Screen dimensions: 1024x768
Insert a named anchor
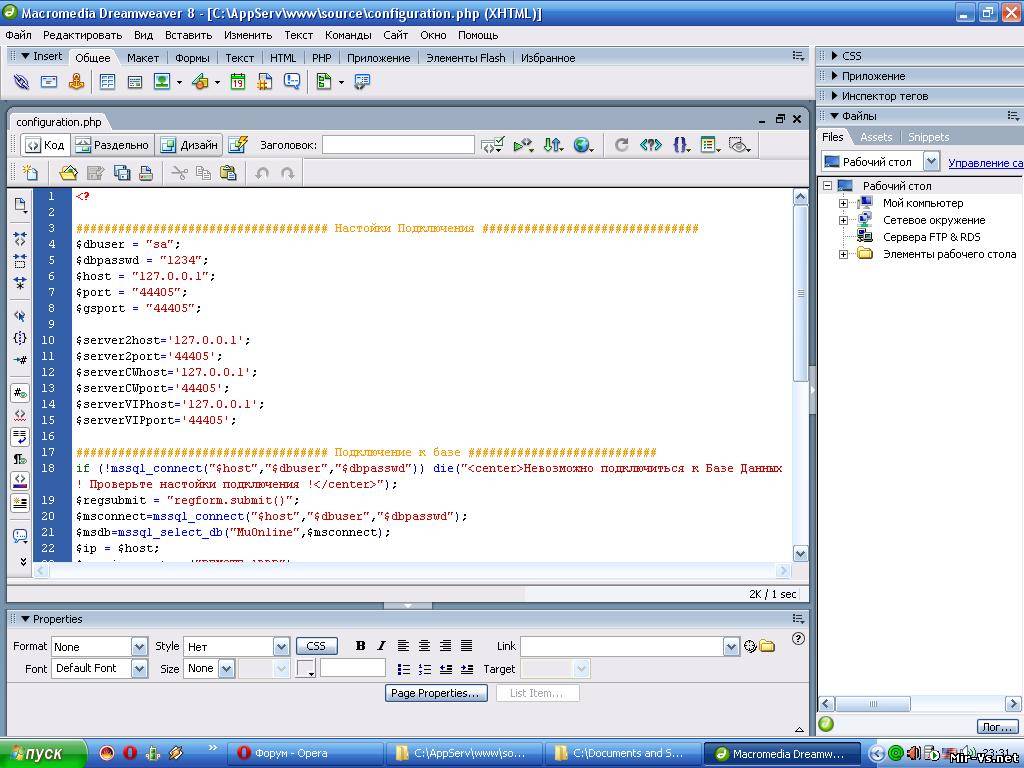(76, 82)
